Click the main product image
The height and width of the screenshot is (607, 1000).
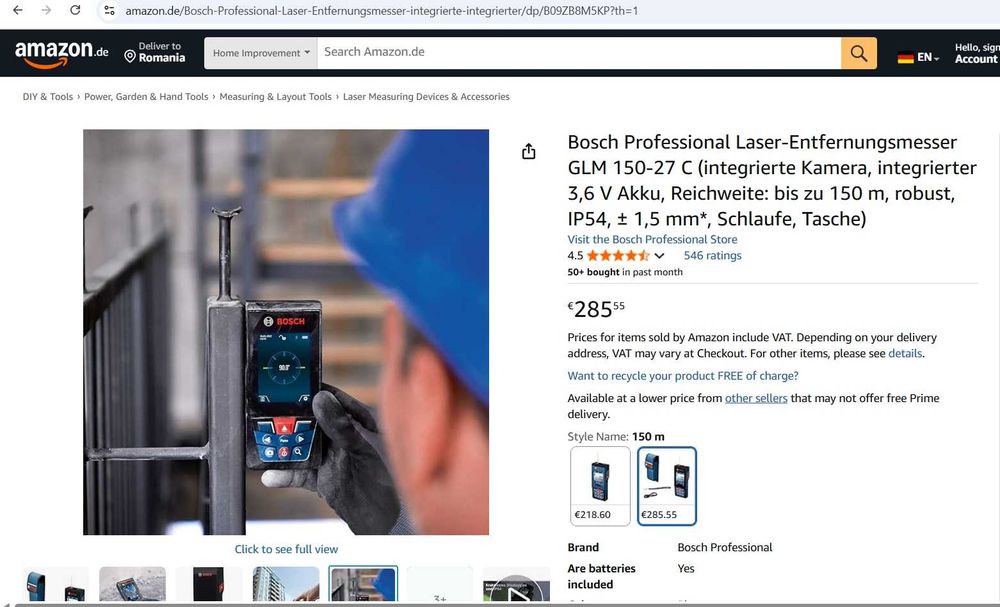[286, 332]
